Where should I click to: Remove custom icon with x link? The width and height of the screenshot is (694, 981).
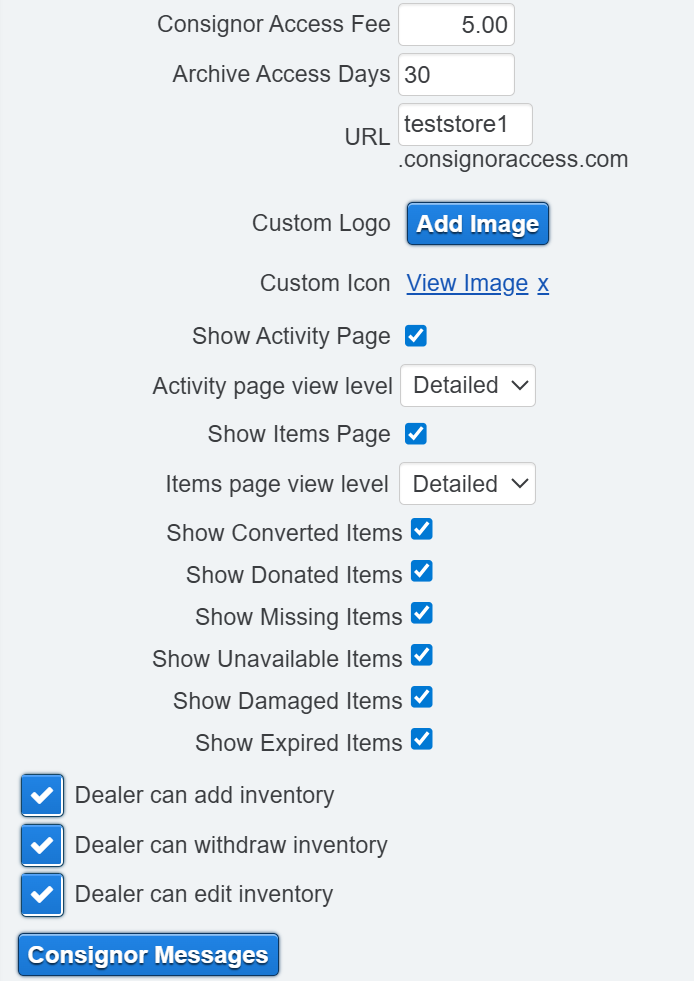pyautogui.click(x=543, y=284)
